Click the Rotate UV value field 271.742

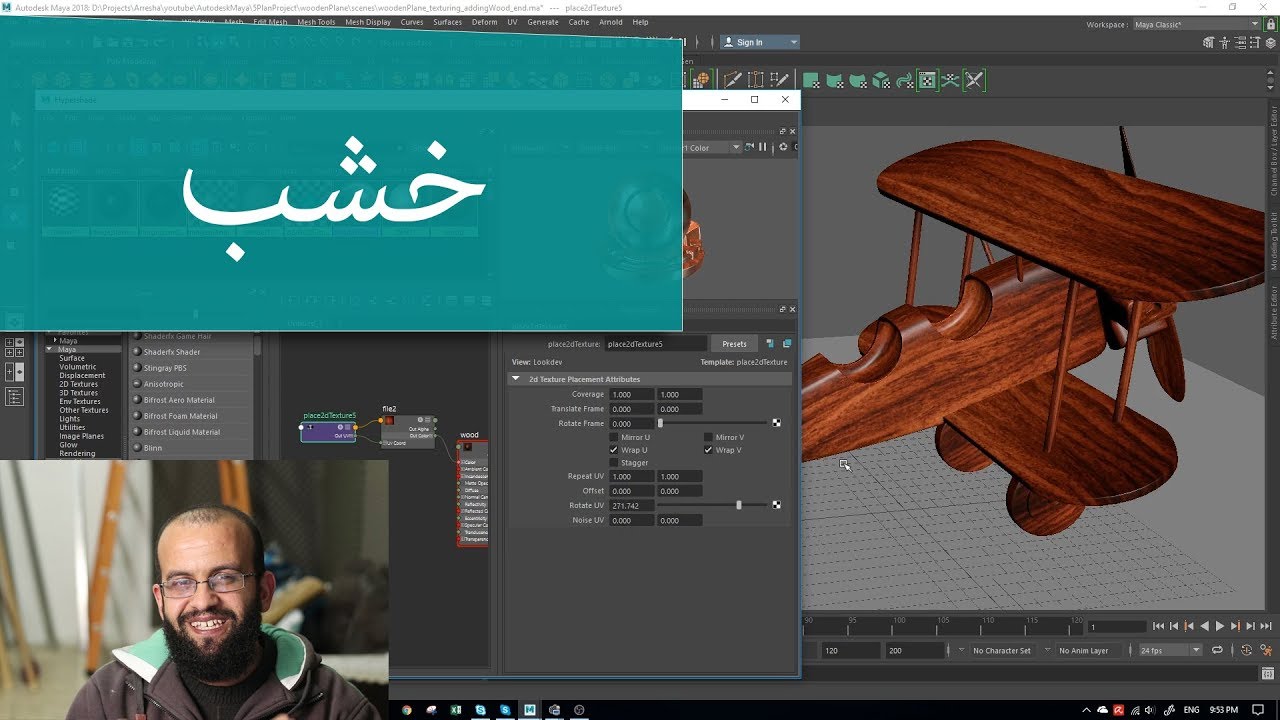631,505
